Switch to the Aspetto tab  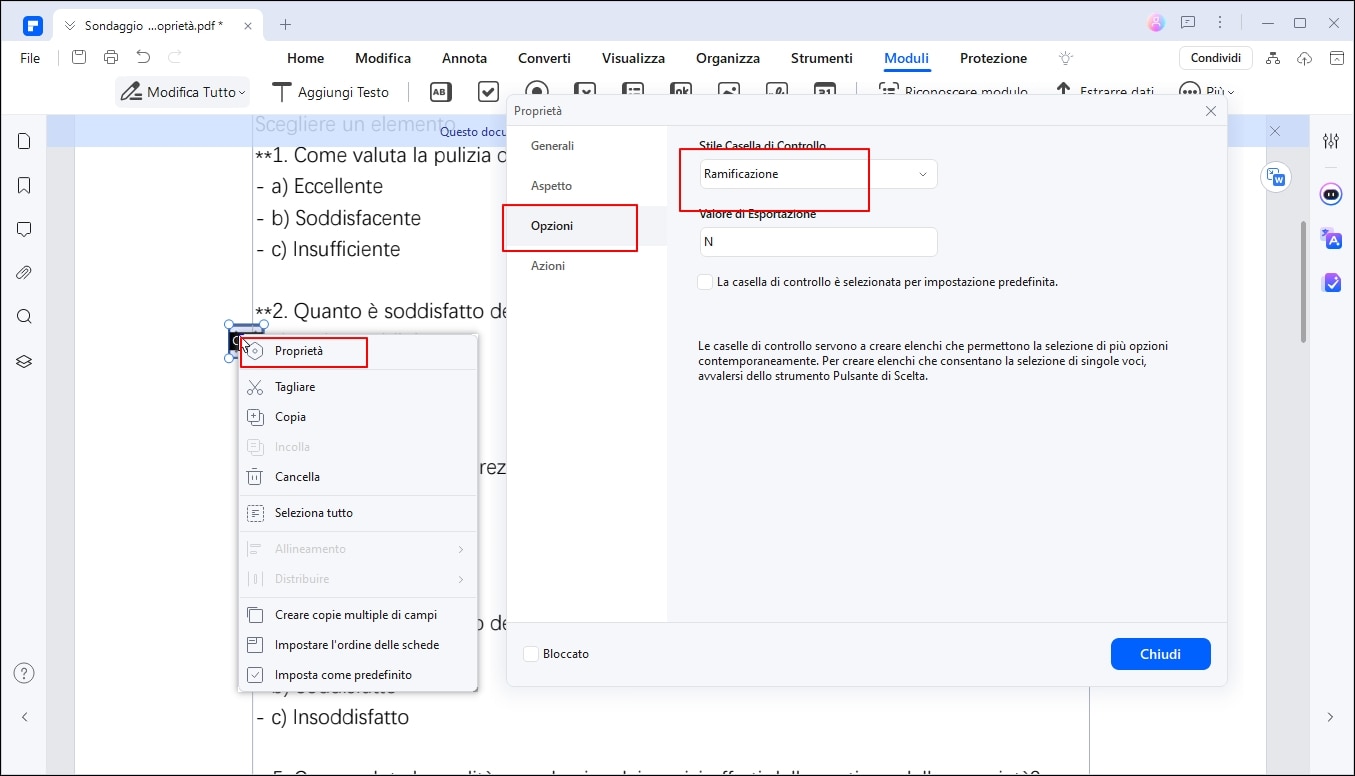pyautogui.click(x=551, y=186)
